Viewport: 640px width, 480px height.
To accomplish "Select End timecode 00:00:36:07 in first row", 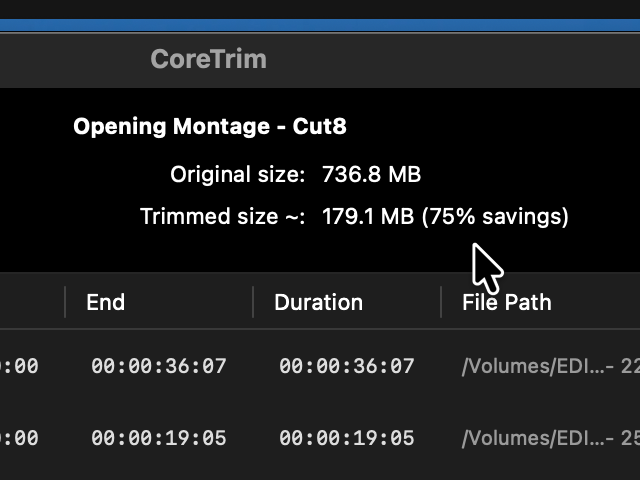I will [x=159, y=366].
